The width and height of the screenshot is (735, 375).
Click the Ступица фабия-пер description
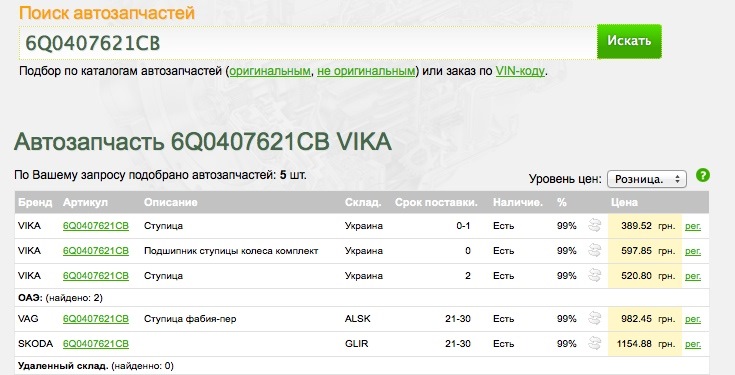(190, 319)
